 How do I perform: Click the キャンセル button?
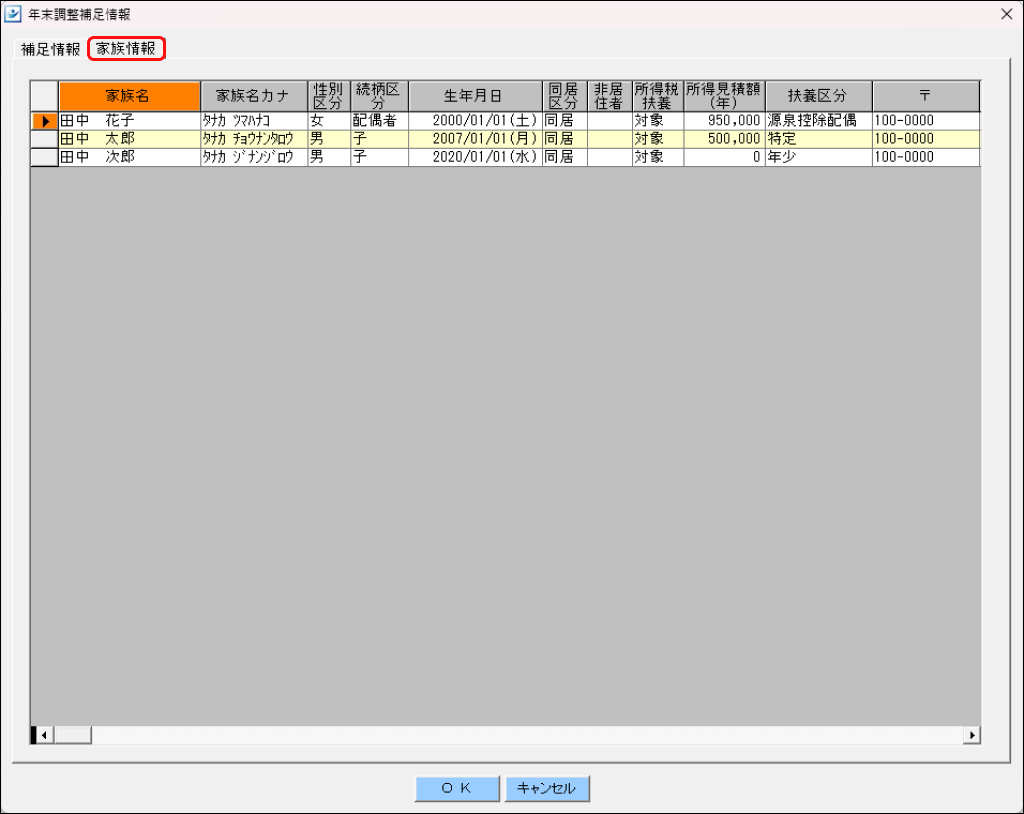tap(547, 789)
